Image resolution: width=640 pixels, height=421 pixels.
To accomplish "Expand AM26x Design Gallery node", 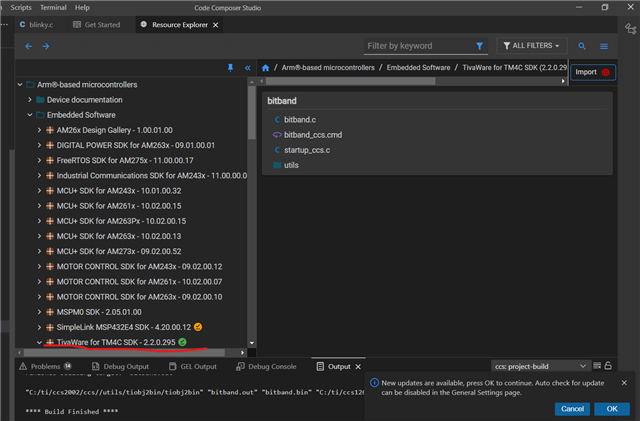I will click(x=39, y=130).
